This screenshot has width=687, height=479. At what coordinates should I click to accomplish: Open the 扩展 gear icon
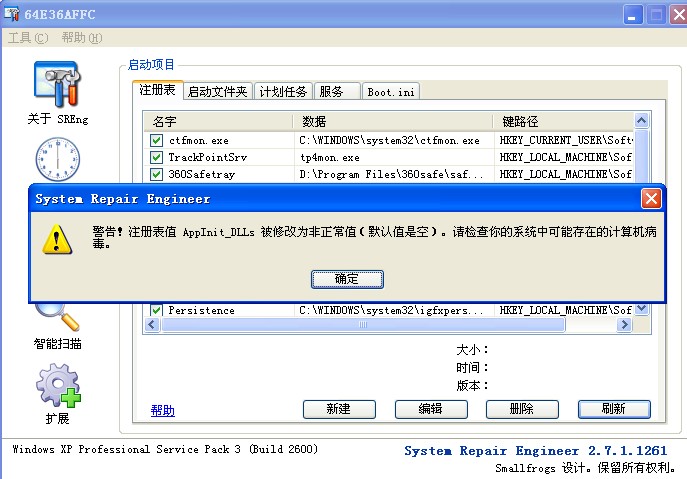click(58, 385)
